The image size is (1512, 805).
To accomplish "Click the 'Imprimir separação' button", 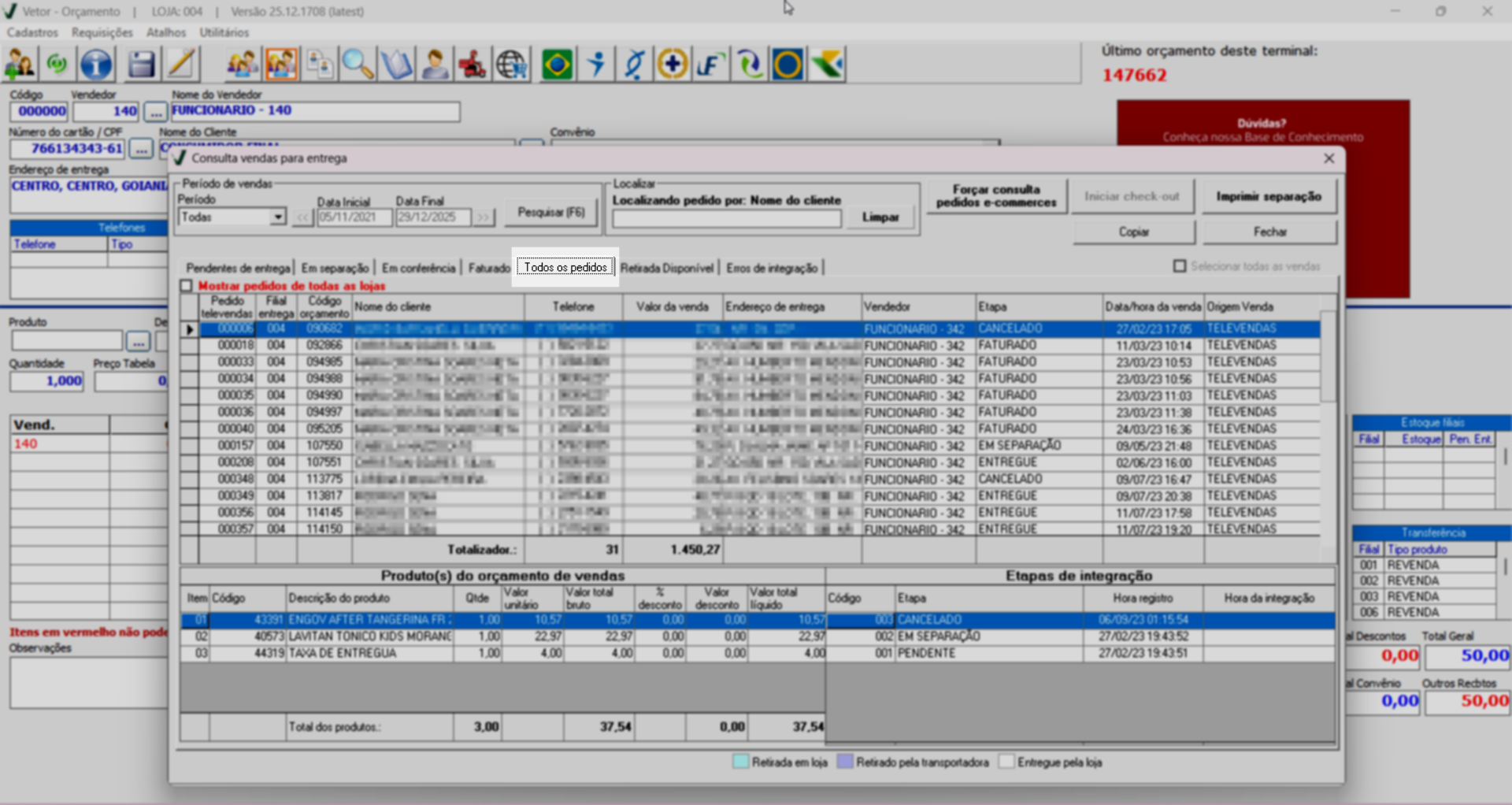I will pos(1268,196).
